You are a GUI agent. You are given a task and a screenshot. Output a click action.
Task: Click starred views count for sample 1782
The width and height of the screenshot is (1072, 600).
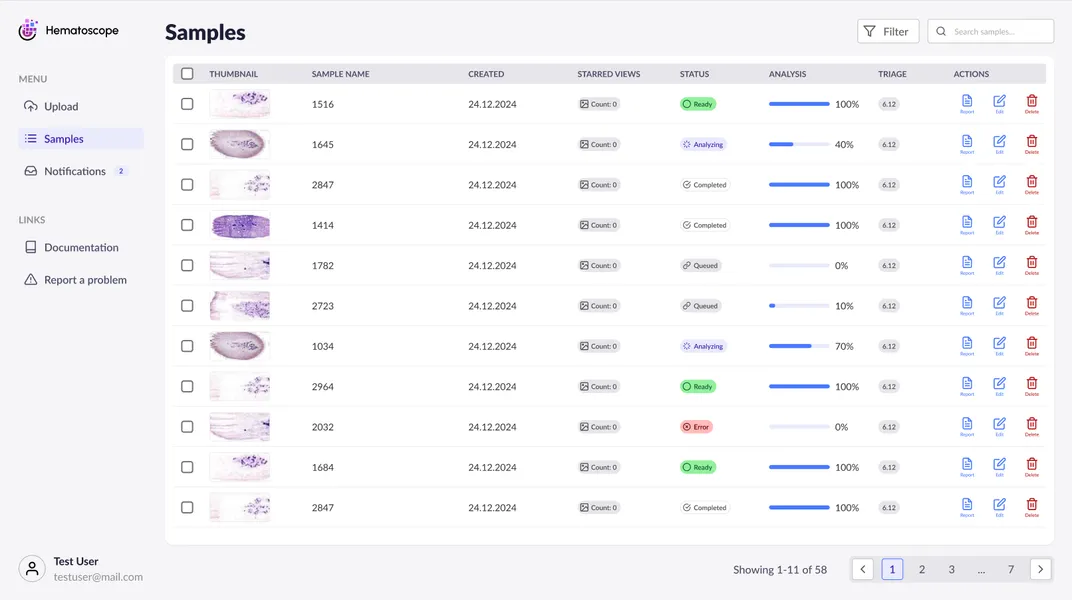coord(599,266)
